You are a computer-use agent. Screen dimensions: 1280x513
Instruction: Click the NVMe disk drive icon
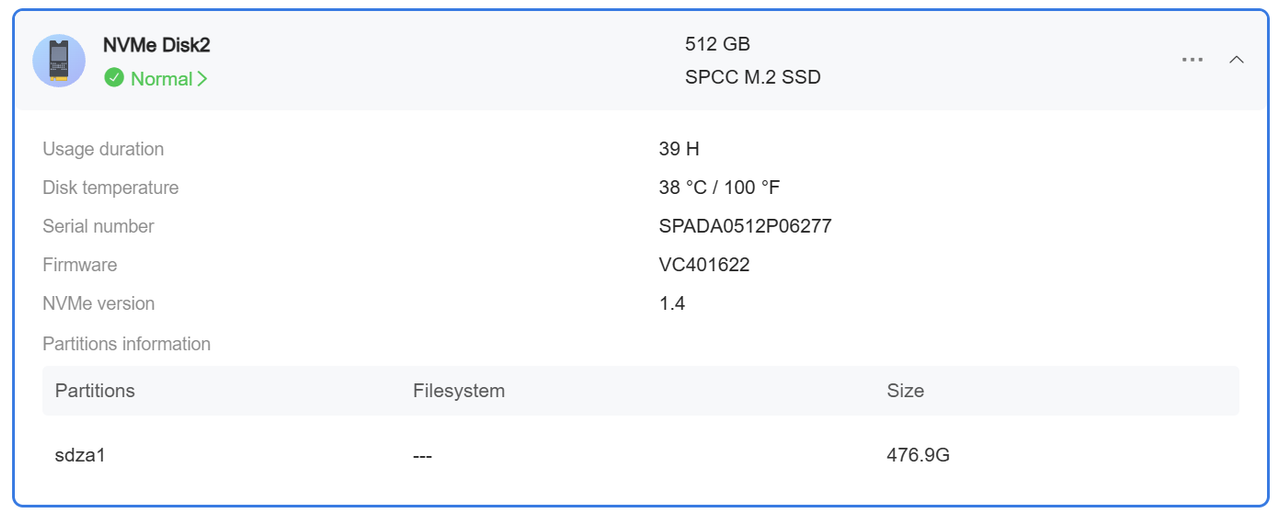click(x=59, y=61)
